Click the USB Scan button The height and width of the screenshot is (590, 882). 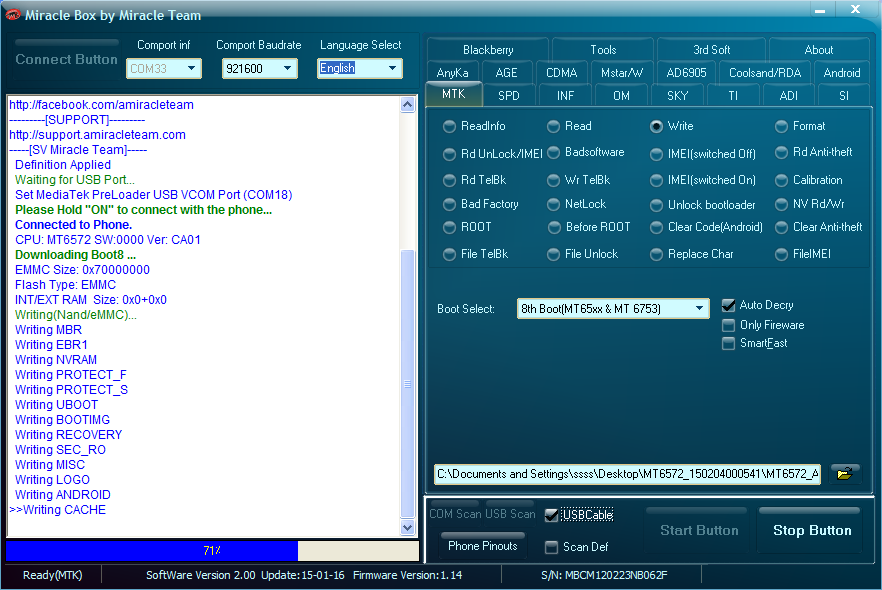click(x=510, y=514)
